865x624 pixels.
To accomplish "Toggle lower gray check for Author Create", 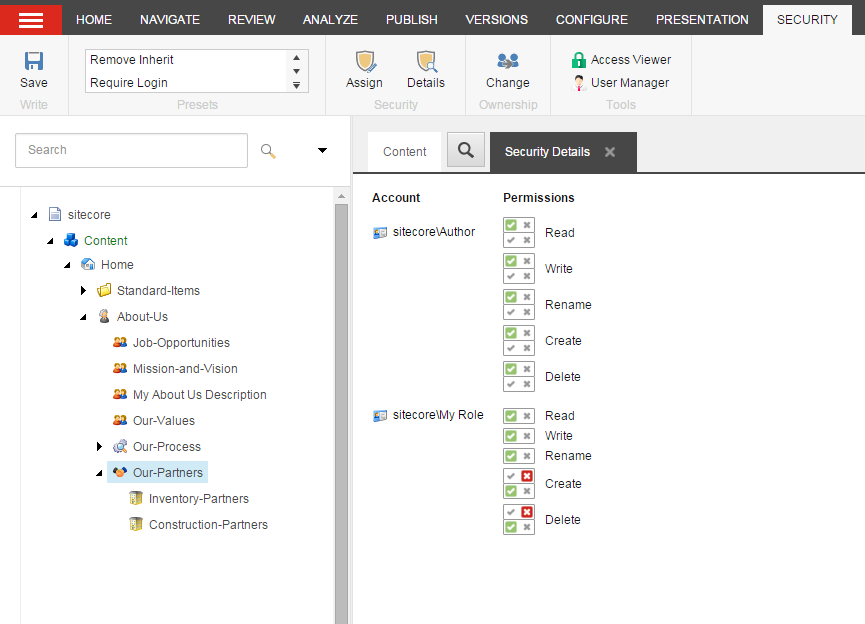I will tap(511, 348).
